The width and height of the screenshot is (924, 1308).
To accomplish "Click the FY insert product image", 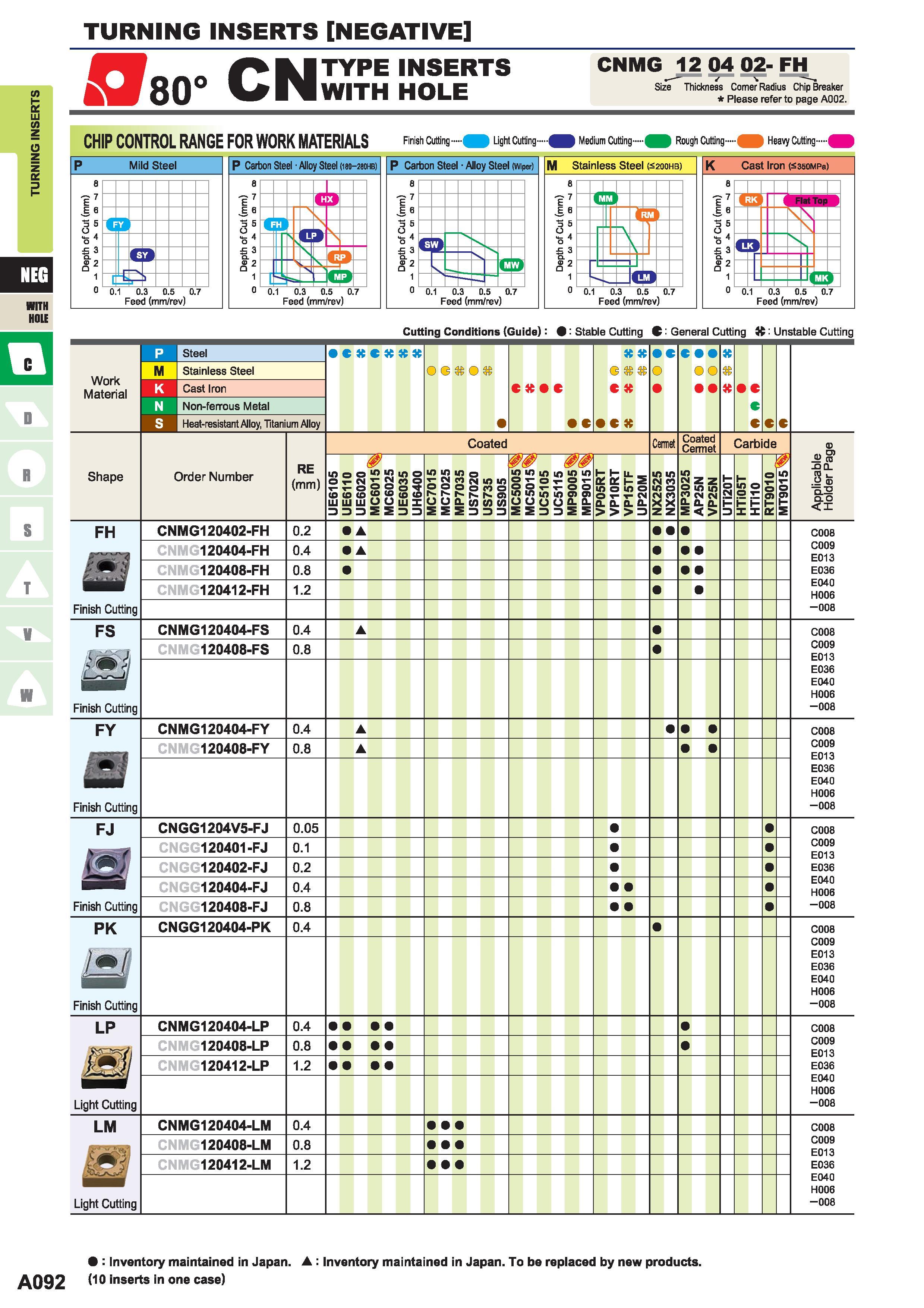I will pyautogui.click(x=105, y=770).
